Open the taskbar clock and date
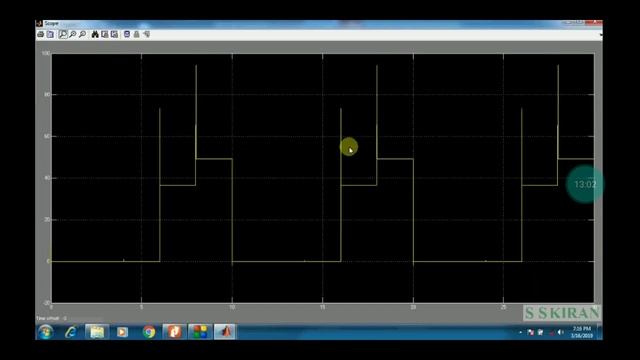The image size is (640, 360). (x=582, y=332)
